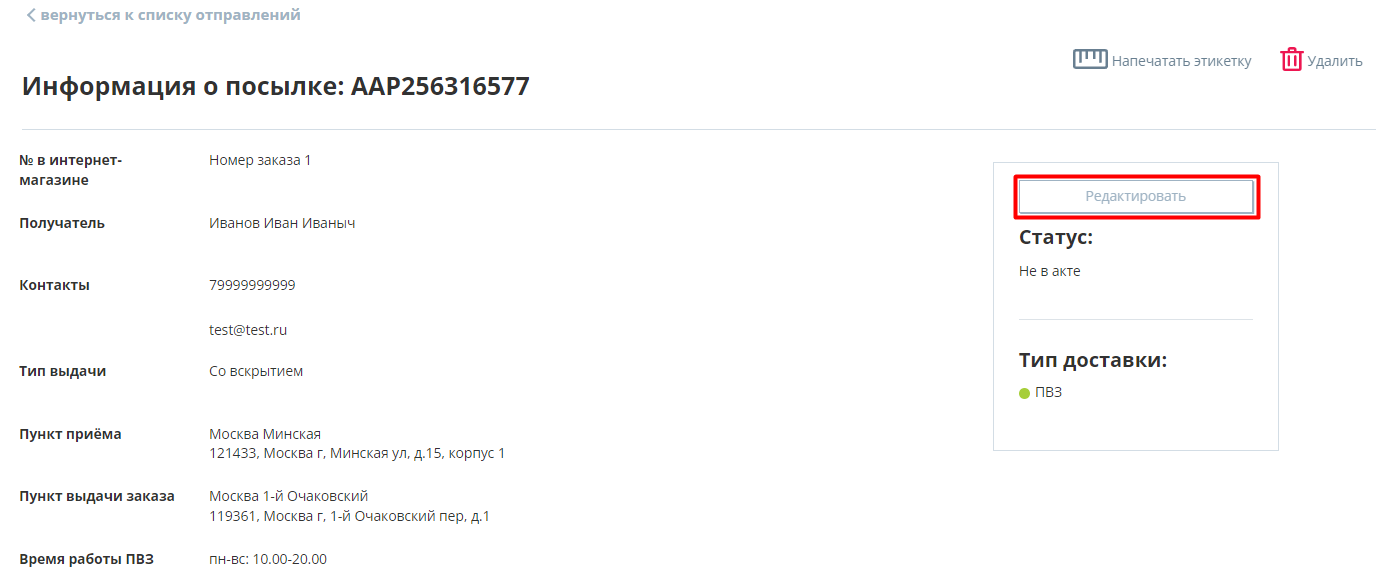This screenshot has width=1386, height=585.
Task: Click the label printer icon
Action: point(1090,60)
